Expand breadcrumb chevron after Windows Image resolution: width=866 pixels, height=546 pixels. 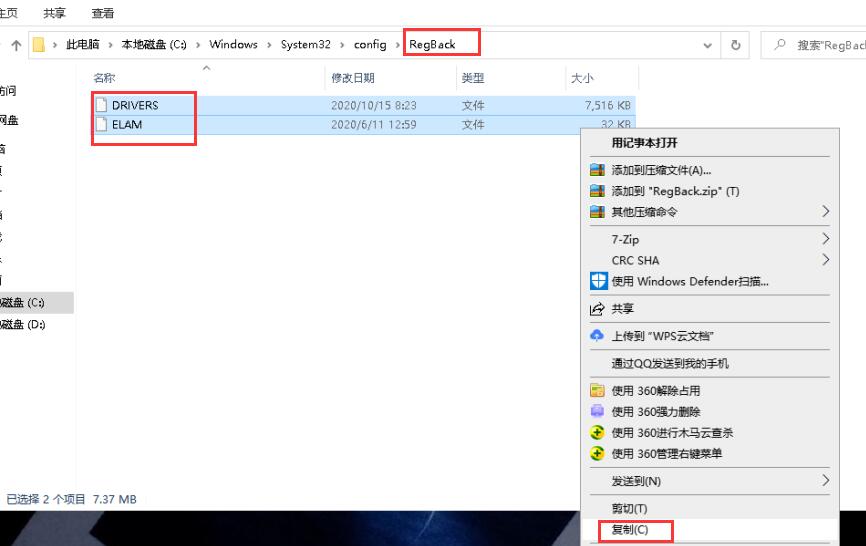click(269, 45)
